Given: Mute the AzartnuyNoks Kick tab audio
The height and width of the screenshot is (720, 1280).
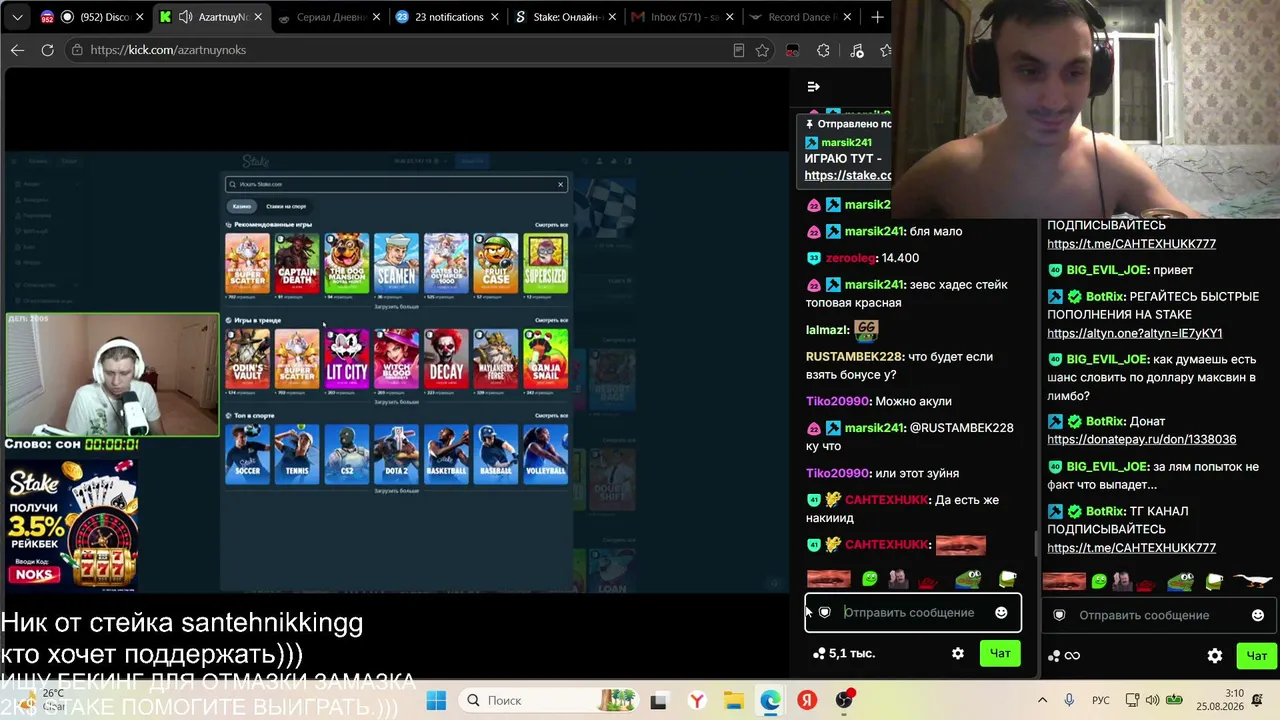Looking at the screenshot, I should coord(185,17).
